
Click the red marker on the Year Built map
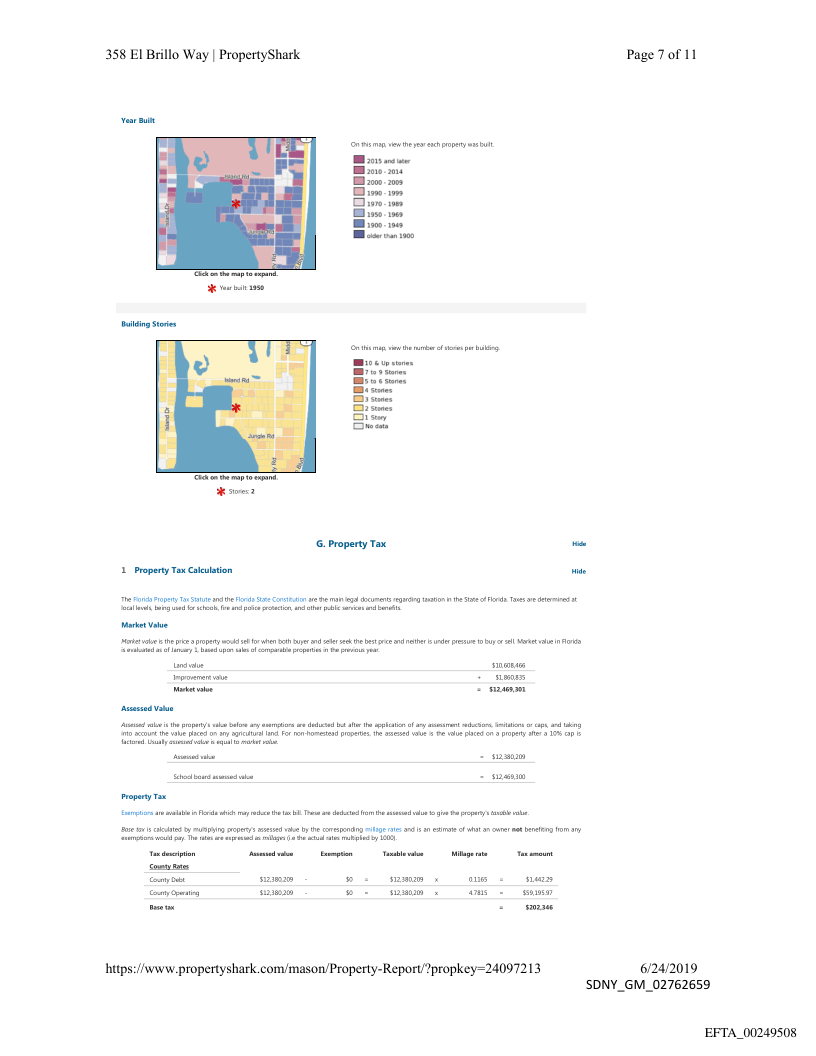(x=235, y=203)
